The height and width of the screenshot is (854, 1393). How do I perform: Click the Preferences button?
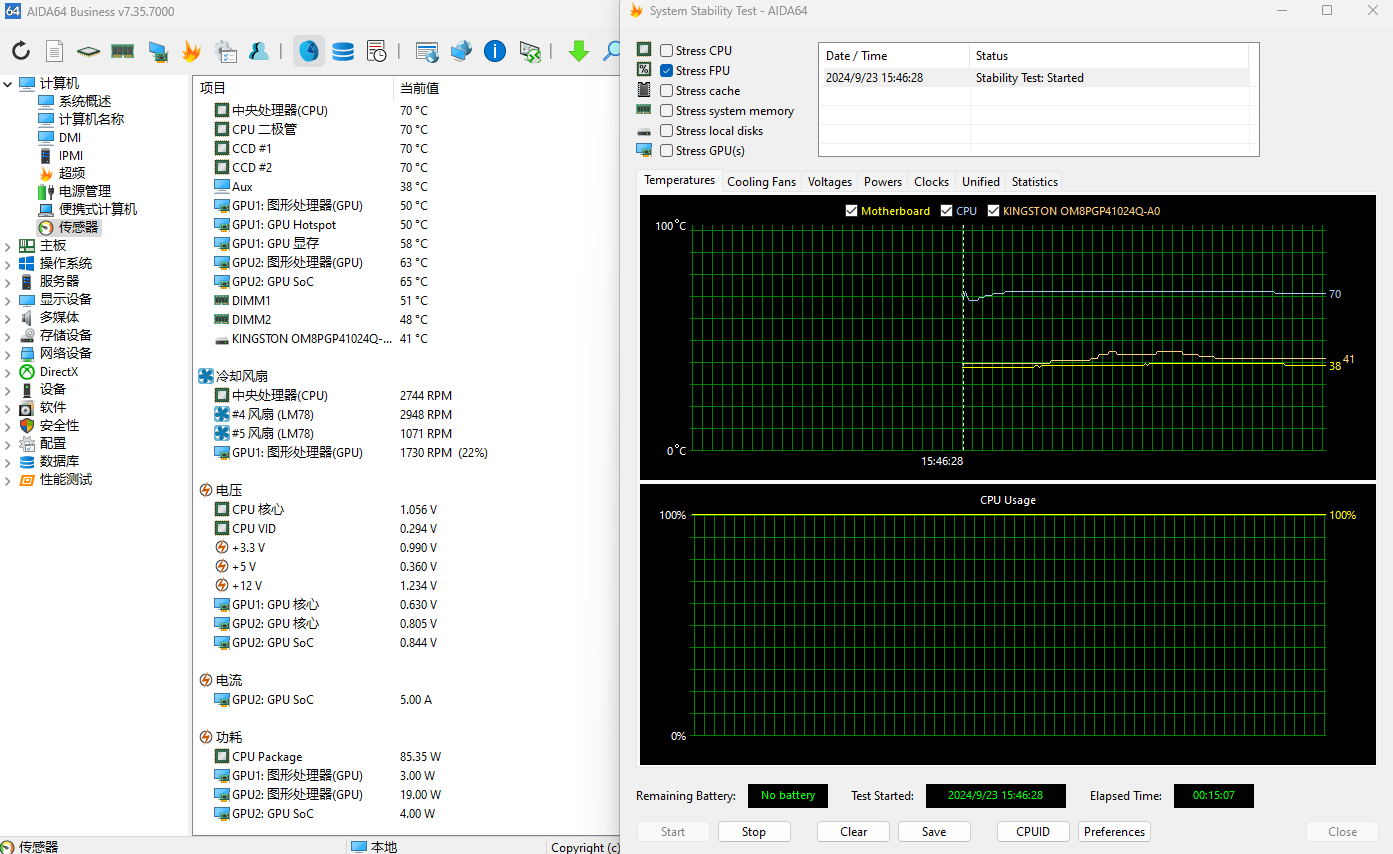click(x=1114, y=832)
